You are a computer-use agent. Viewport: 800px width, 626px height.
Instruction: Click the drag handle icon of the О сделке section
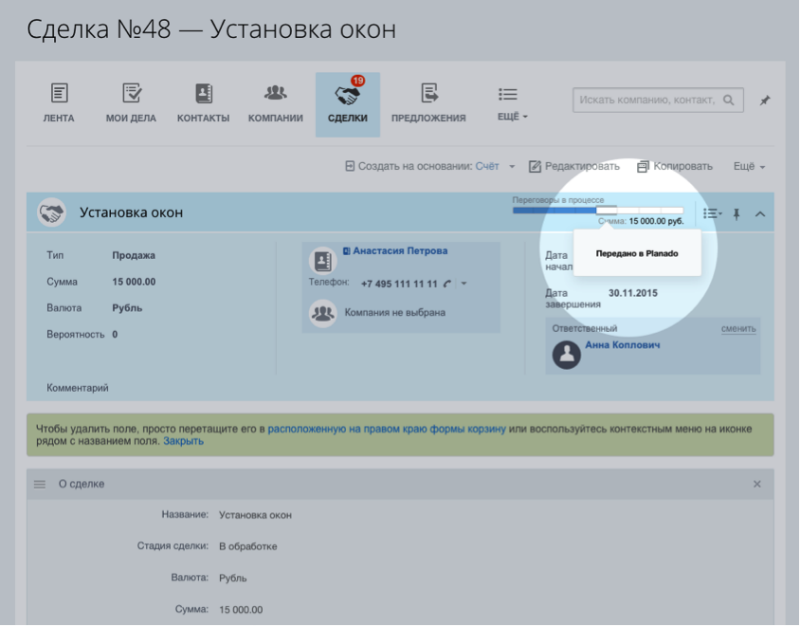[x=40, y=484]
